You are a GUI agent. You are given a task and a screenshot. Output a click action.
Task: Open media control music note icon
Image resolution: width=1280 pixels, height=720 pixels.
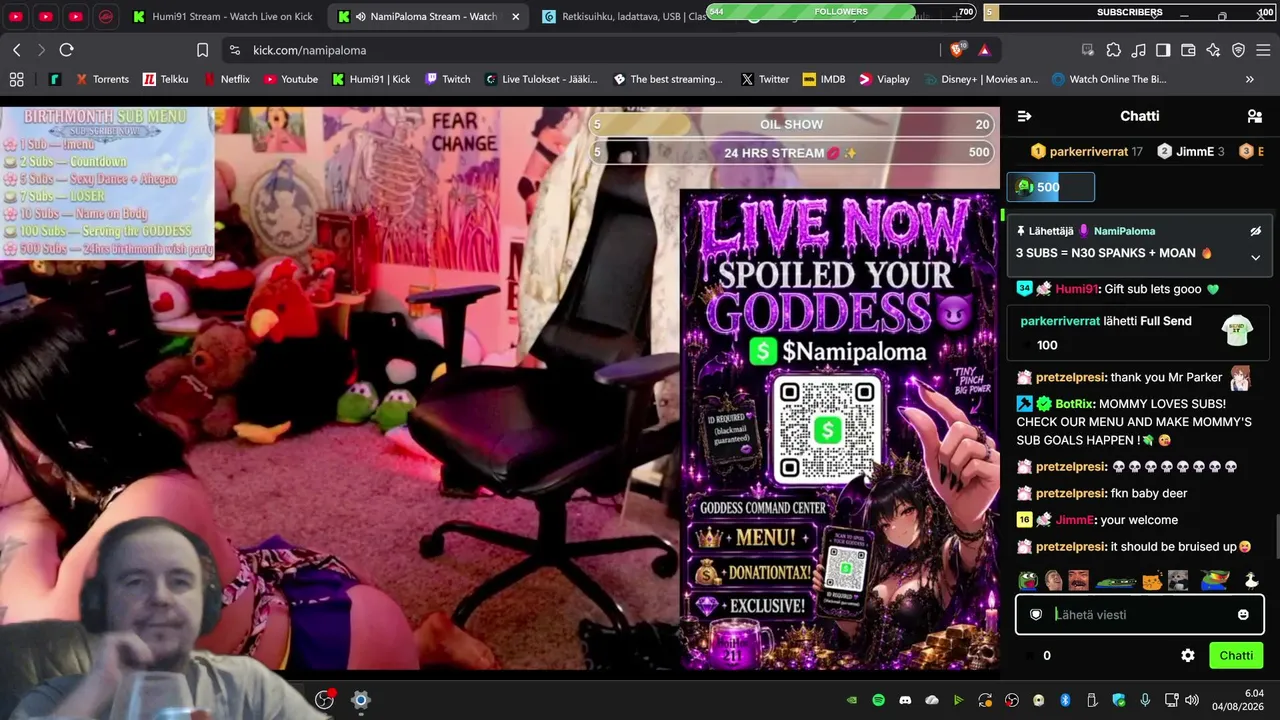(1138, 50)
